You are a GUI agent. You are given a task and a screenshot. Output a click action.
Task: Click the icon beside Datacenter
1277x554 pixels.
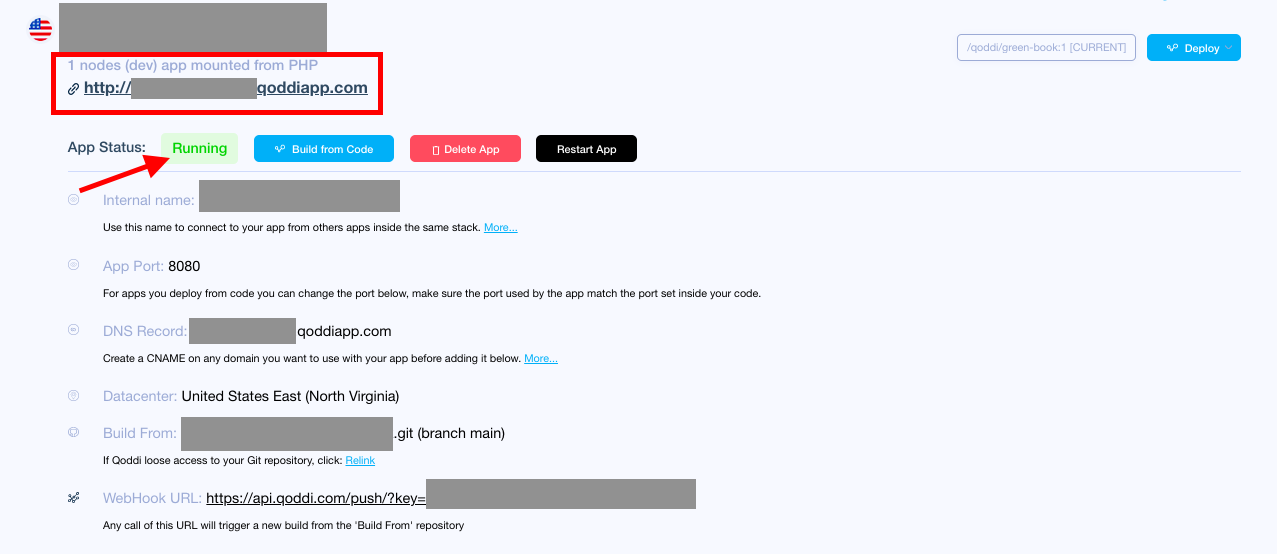pos(73,395)
